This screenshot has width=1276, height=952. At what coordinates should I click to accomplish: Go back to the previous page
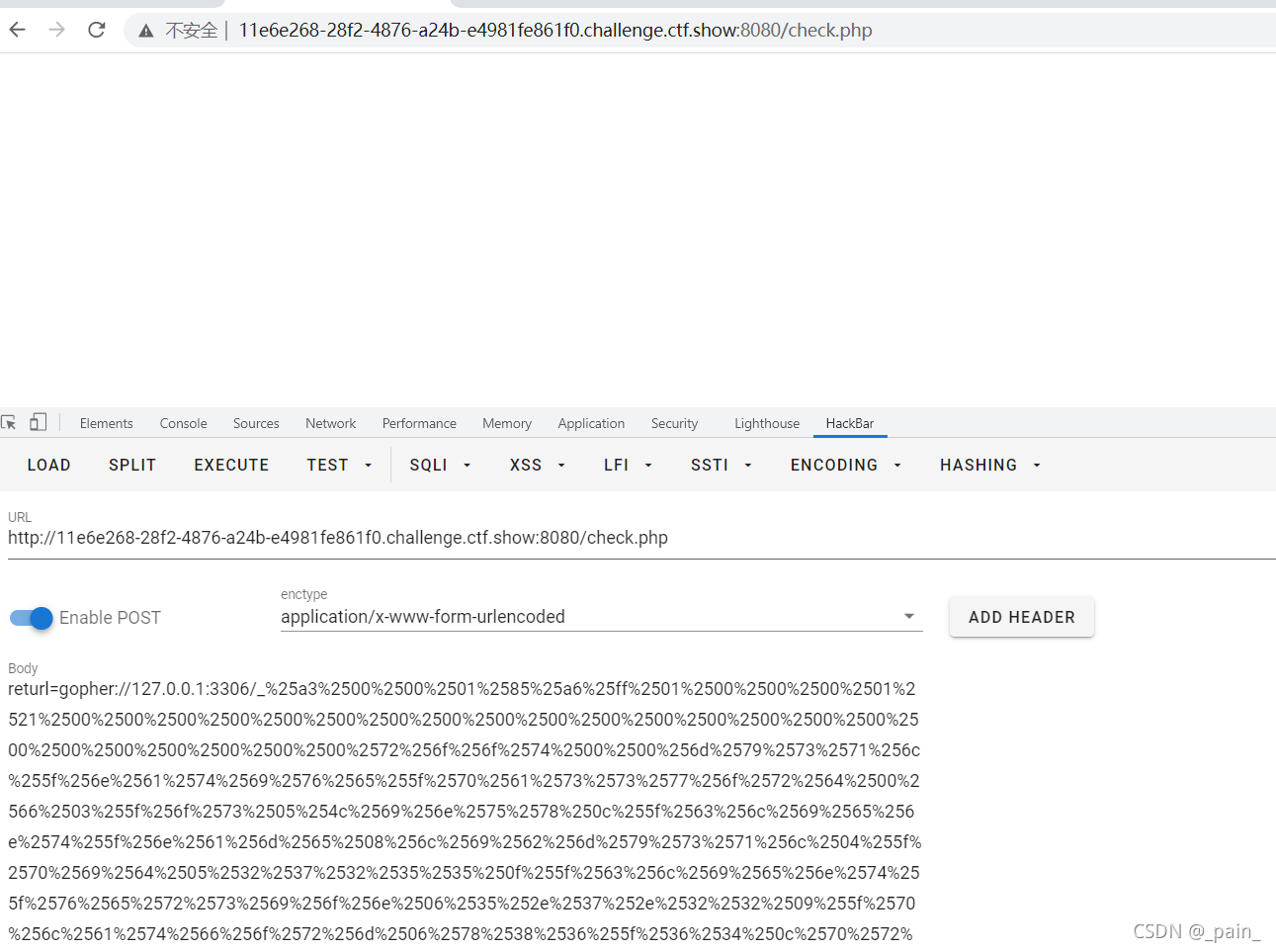pyautogui.click(x=17, y=30)
